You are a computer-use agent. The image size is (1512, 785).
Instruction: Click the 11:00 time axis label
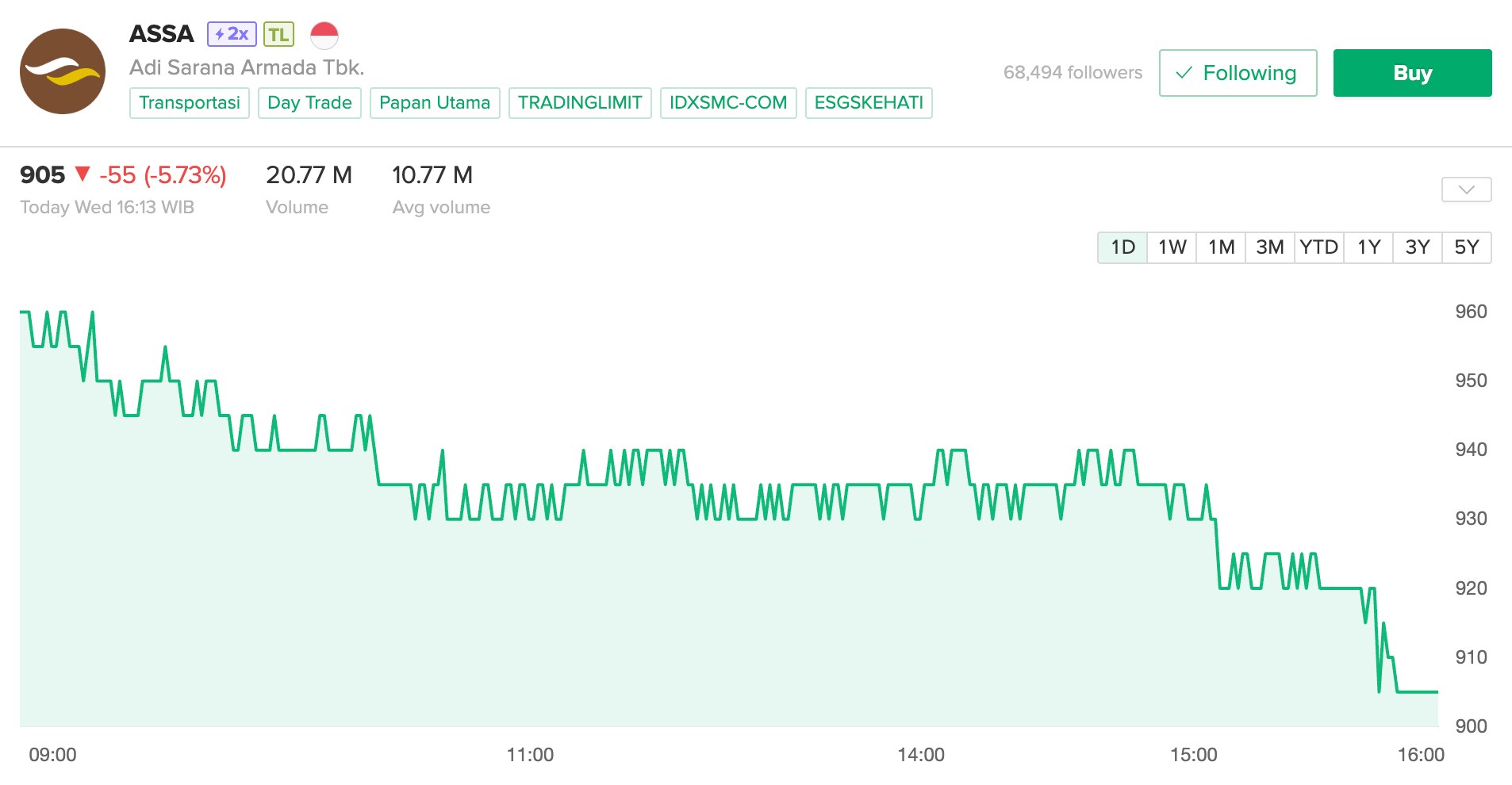tap(530, 755)
